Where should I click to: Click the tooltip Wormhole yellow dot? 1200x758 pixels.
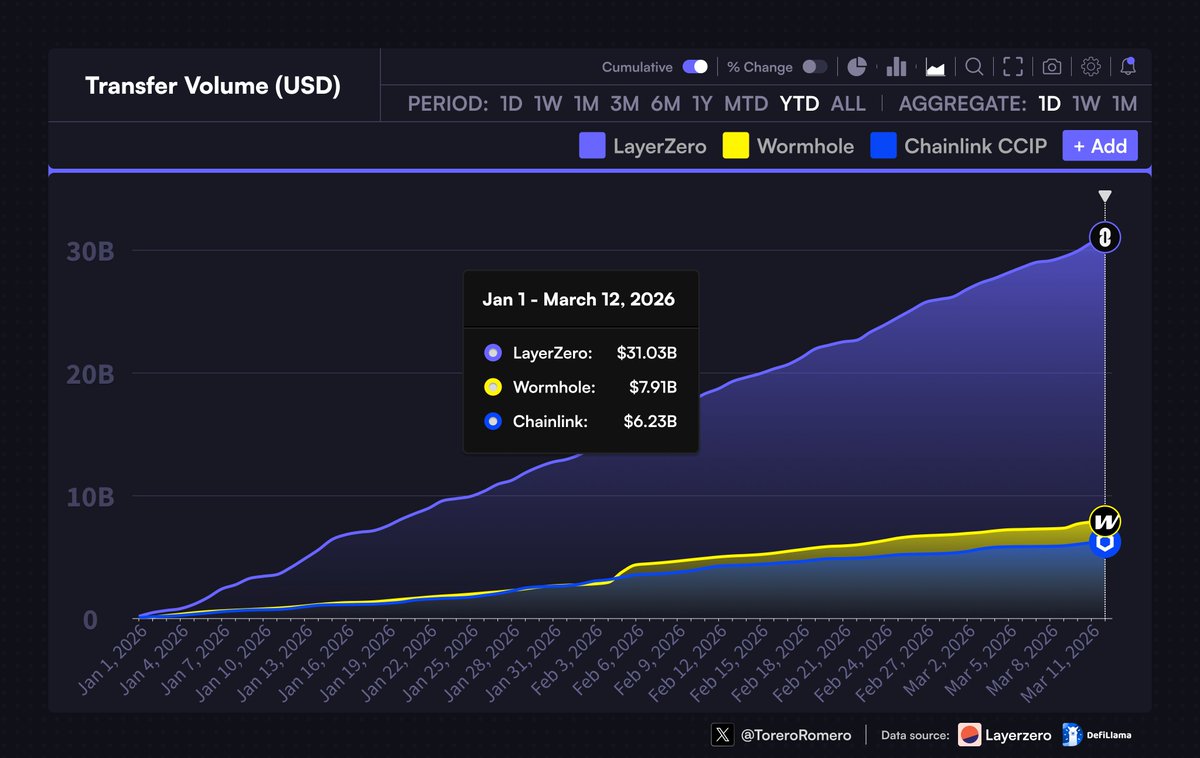(492, 387)
